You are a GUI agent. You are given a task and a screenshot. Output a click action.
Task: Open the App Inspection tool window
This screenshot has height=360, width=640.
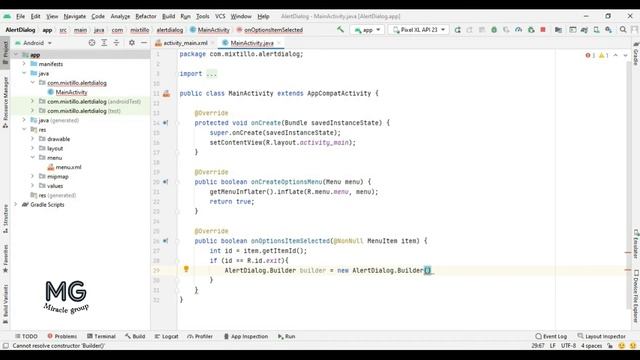click(x=246, y=336)
